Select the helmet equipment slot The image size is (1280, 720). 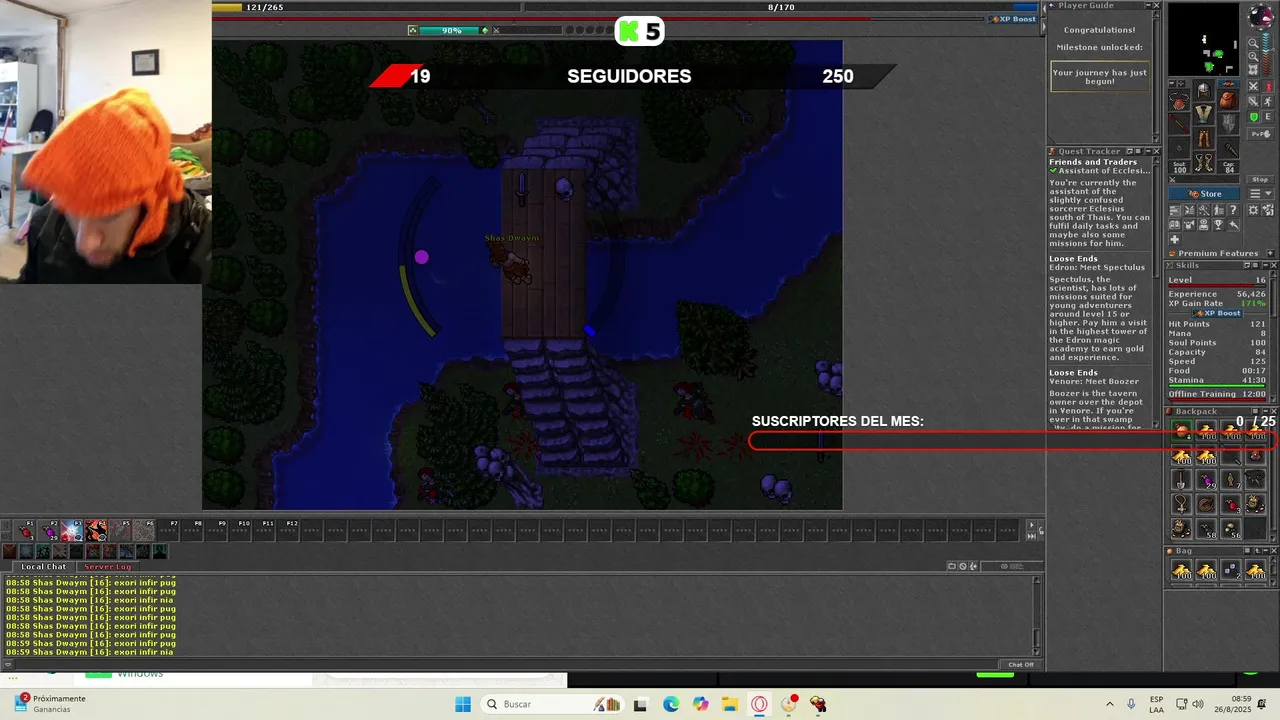point(1203,90)
